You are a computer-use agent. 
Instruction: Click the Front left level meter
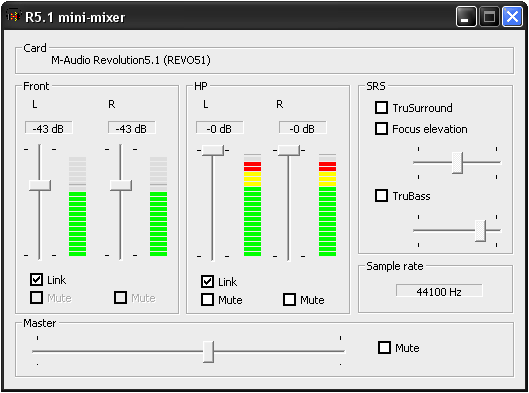[x=77, y=206]
